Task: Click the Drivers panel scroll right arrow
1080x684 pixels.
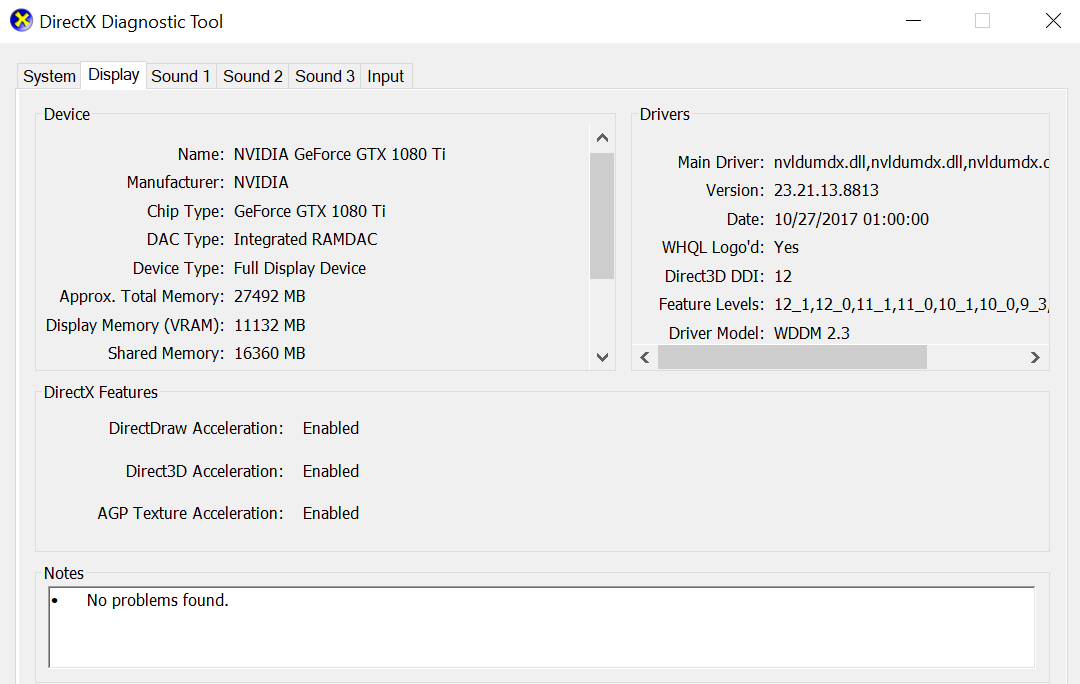Action: 1035,357
